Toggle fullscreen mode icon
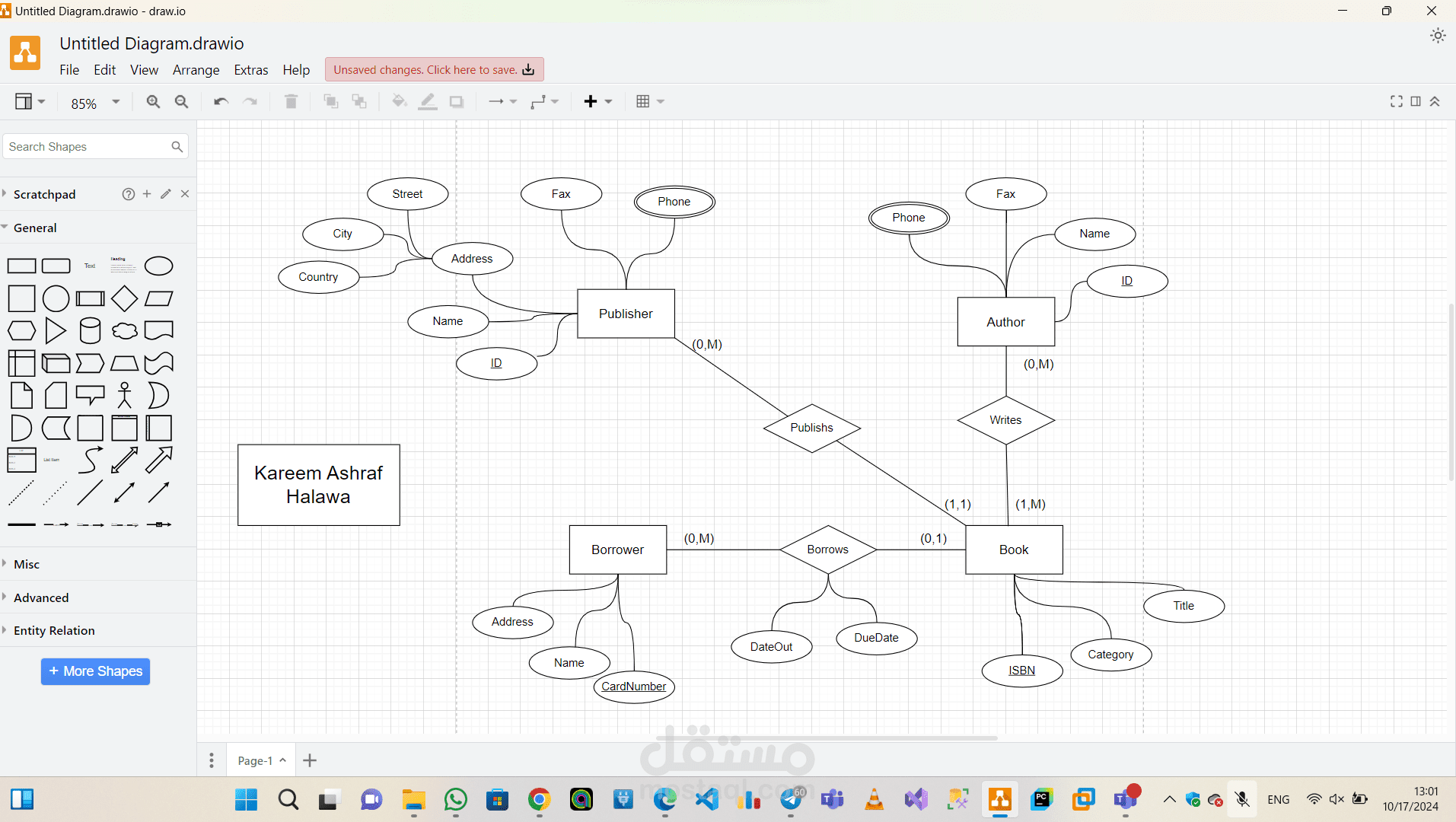The width and height of the screenshot is (1456, 822). (1396, 102)
